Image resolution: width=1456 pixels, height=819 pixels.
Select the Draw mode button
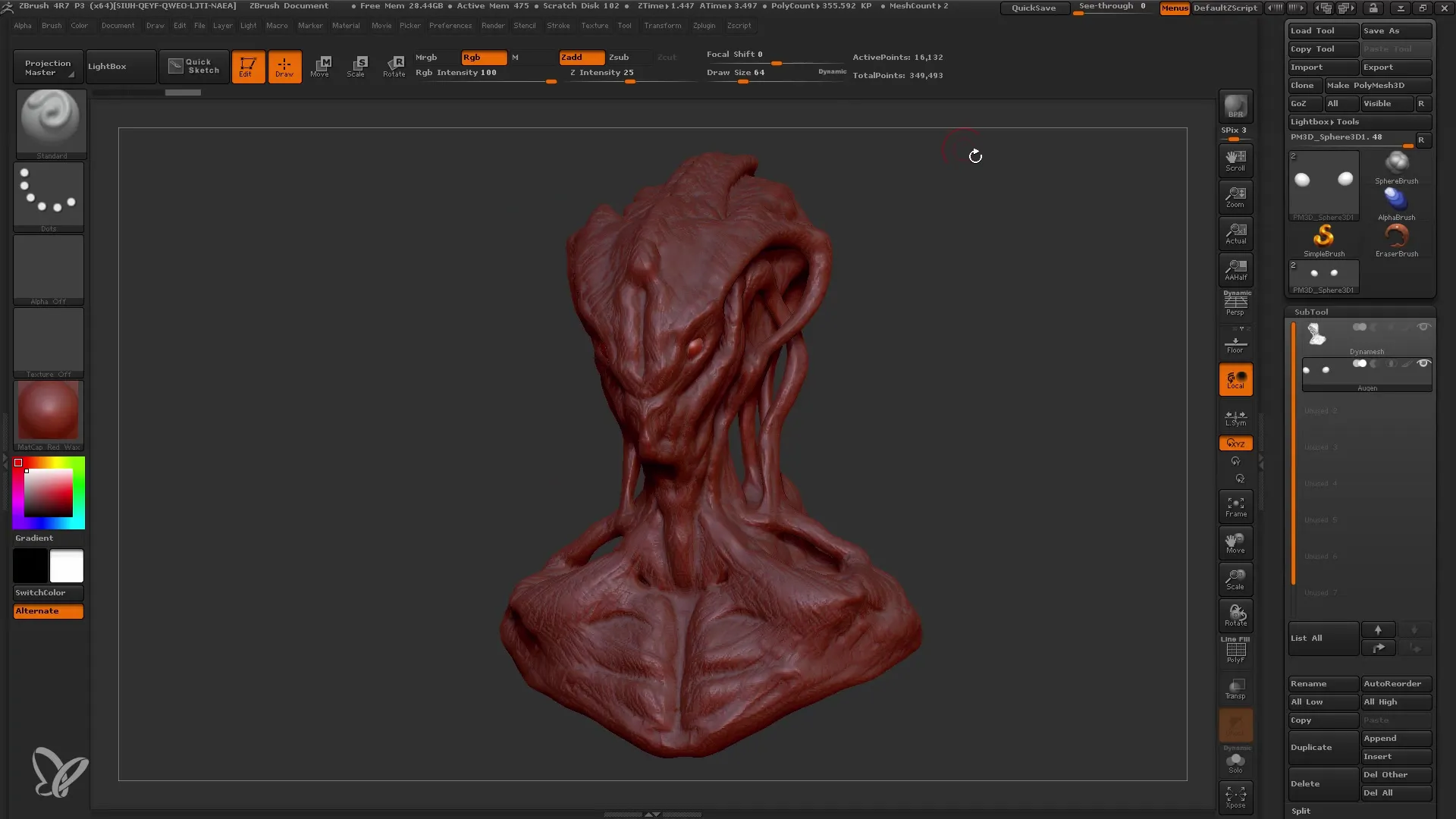[x=284, y=66]
